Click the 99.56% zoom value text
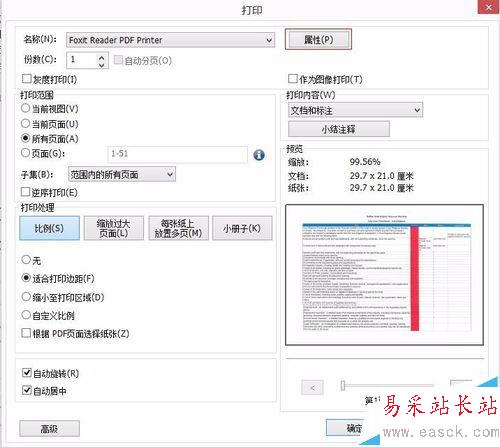The width and height of the screenshot is (500, 447). pyautogui.click(x=365, y=162)
